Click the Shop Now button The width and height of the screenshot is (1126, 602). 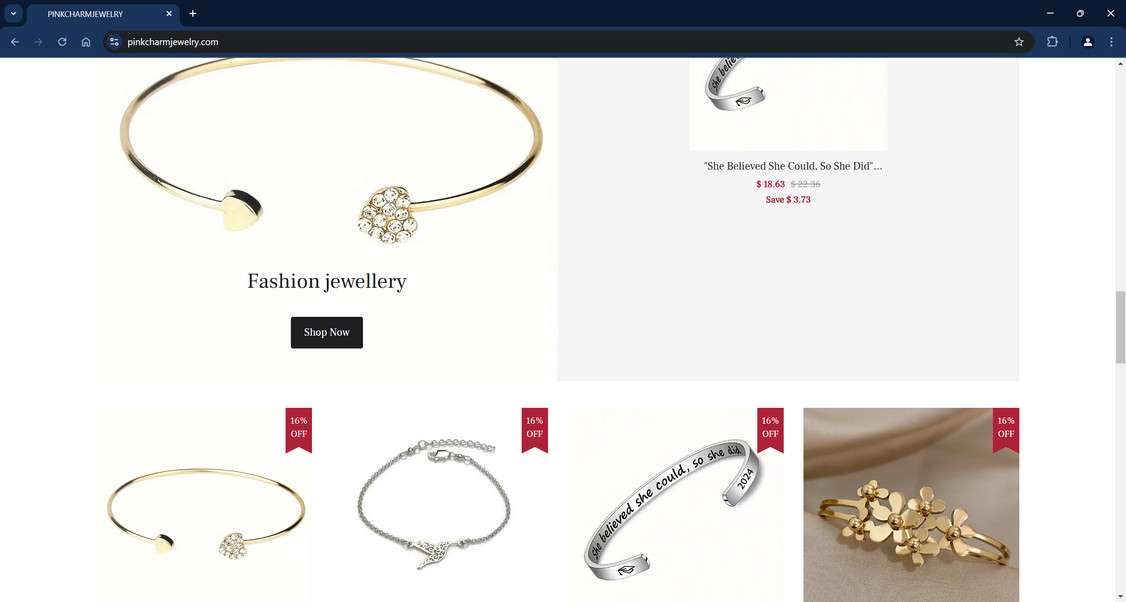tap(327, 333)
